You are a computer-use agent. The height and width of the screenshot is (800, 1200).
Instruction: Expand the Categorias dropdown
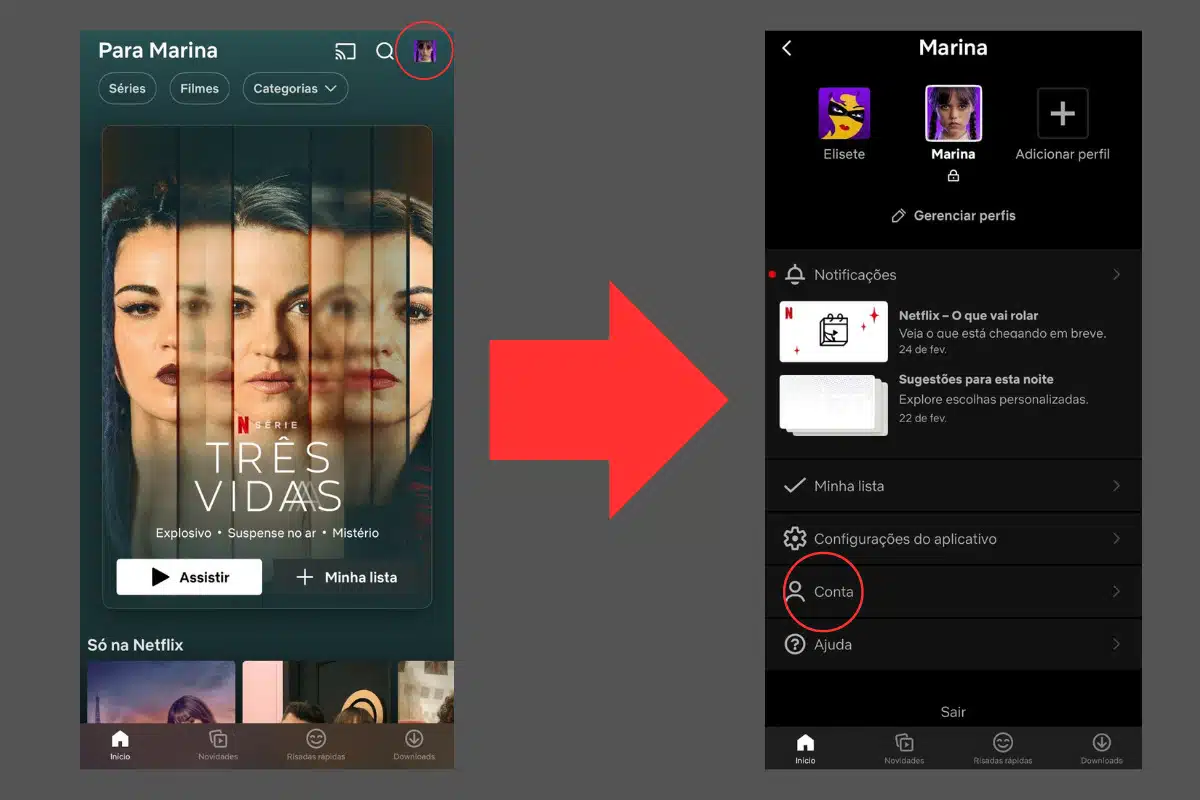tap(295, 89)
